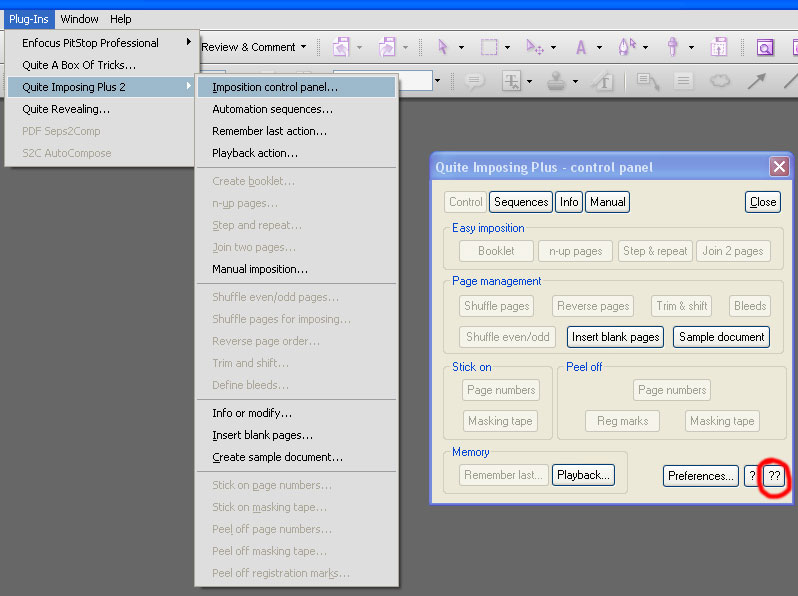Select the text box lines tool

[x=683, y=81]
